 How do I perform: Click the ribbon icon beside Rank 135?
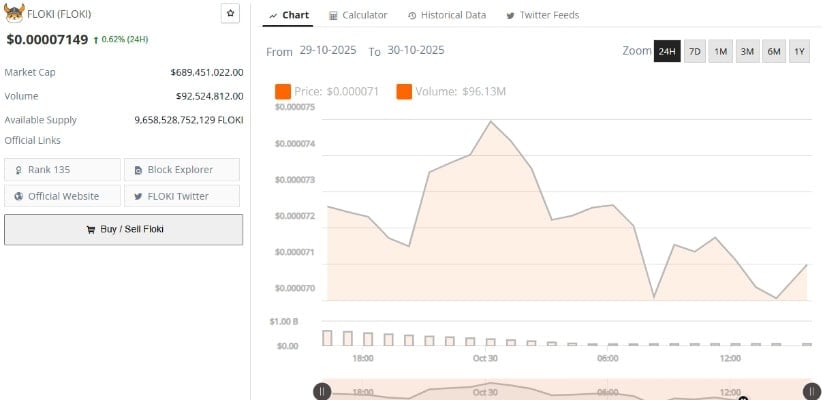pos(19,170)
